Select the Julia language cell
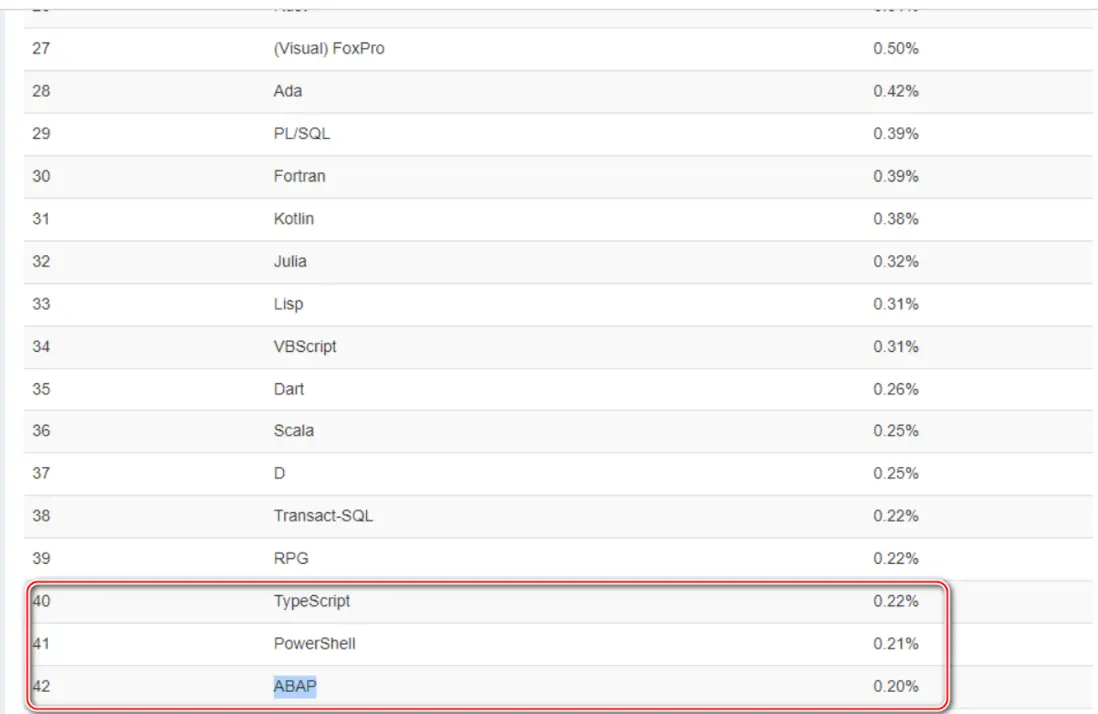Image resolution: width=1098 pixels, height=714 pixels. (290, 261)
